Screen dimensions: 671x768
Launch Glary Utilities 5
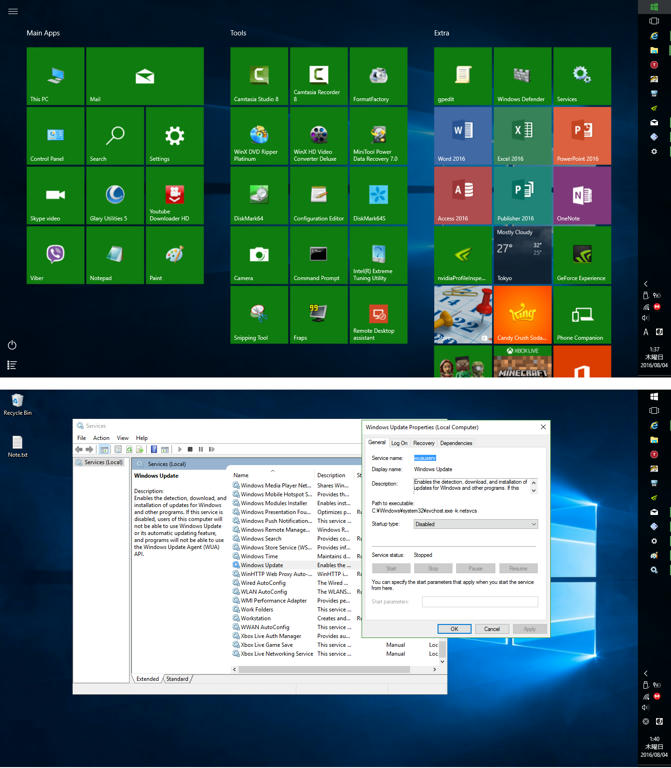(x=115, y=196)
